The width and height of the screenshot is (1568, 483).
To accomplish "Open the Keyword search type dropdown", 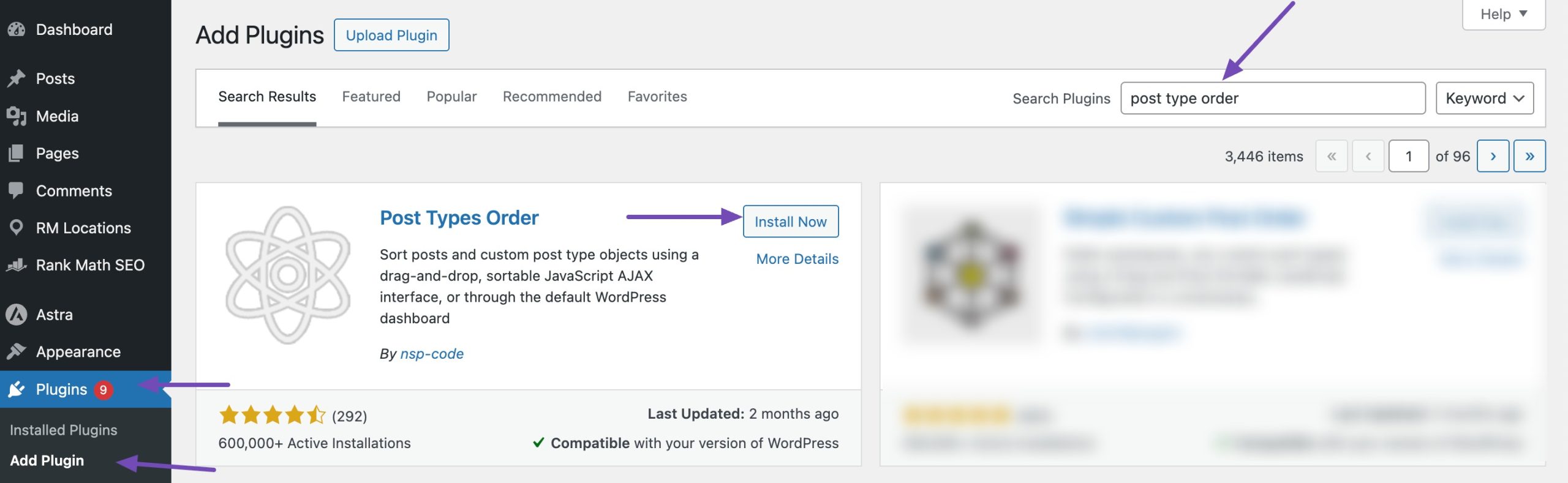I will click(1484, 98).
